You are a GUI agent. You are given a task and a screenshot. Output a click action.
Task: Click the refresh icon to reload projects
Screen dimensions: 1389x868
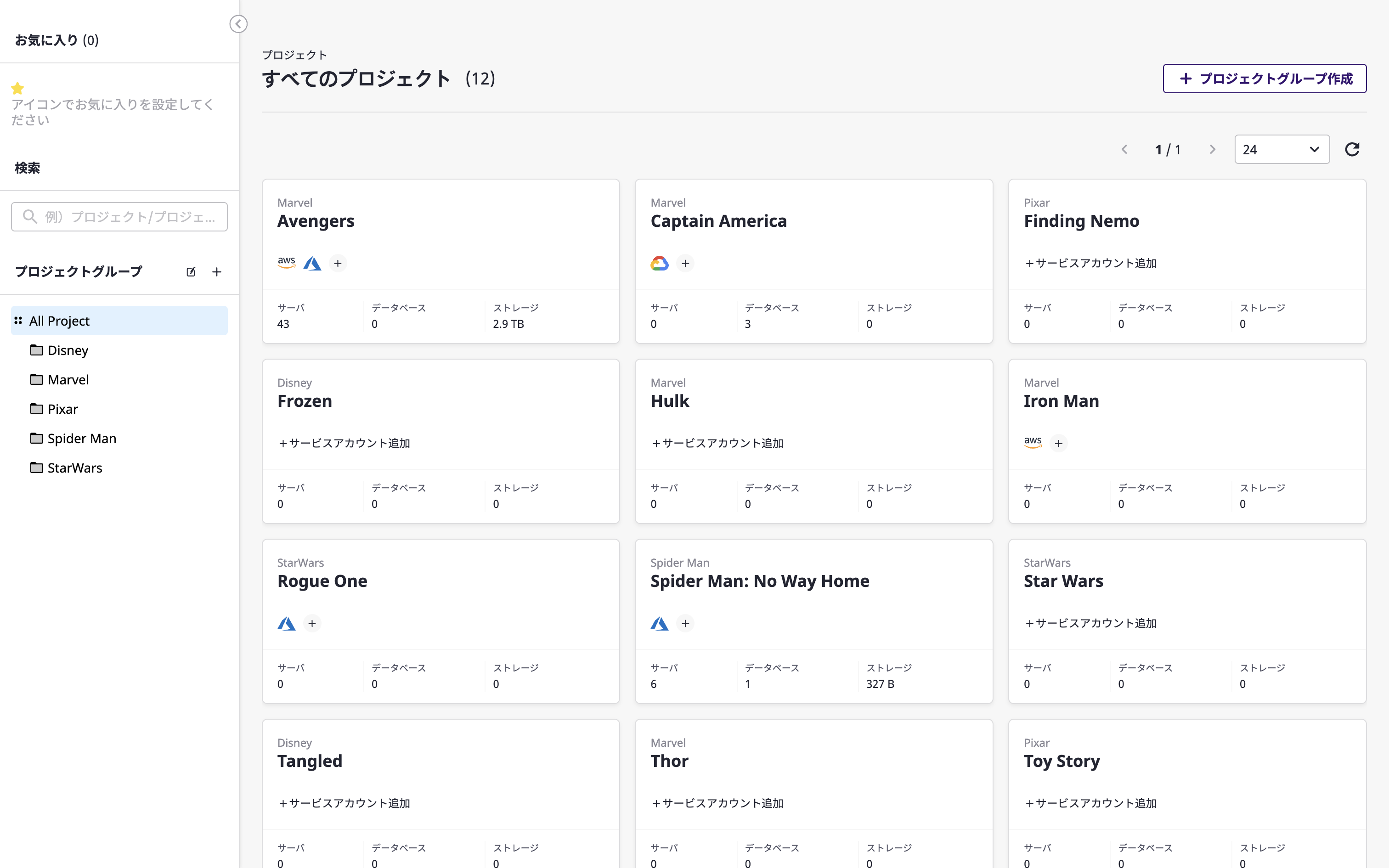coord(1353,149)
